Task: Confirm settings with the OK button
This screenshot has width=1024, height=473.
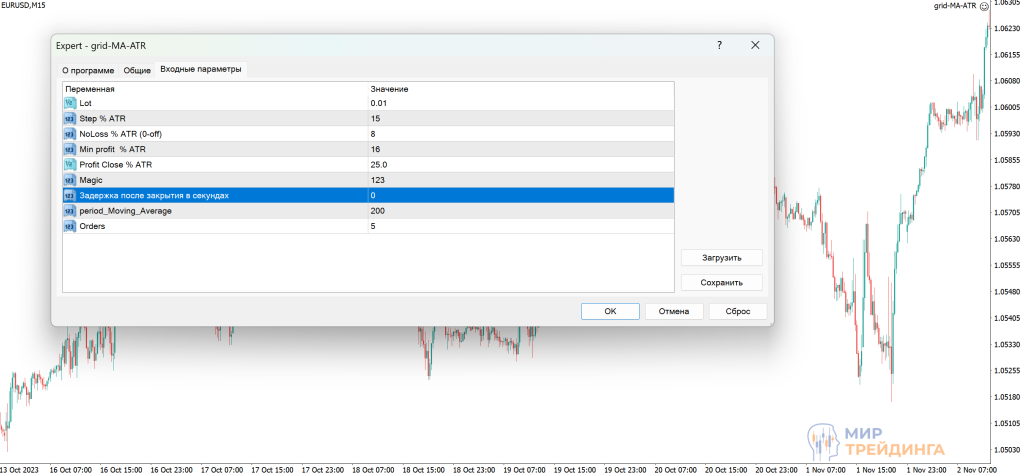Action: [x=610, y=311]
